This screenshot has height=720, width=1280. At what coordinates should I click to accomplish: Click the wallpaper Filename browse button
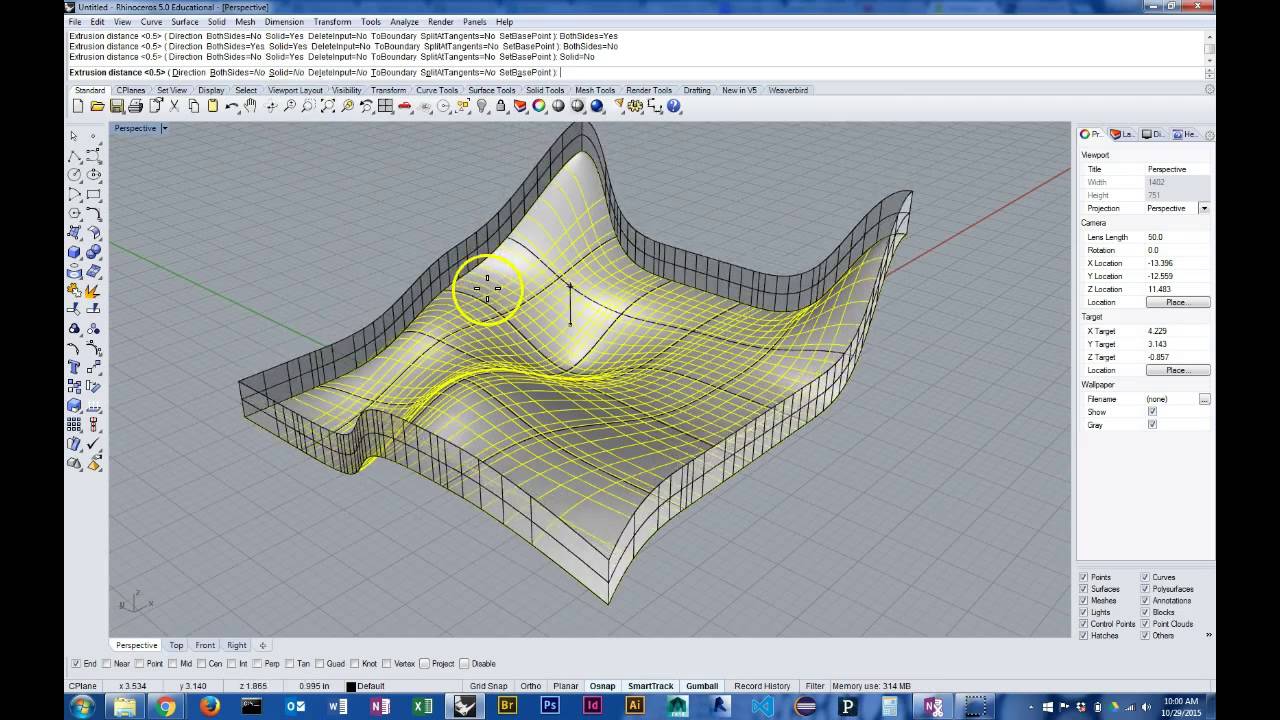[x=1204, y=399]
